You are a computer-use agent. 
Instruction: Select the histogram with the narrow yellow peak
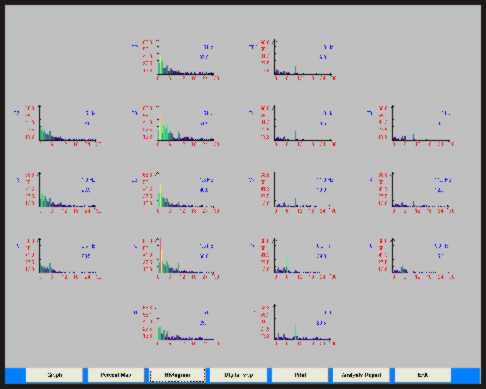177,192
